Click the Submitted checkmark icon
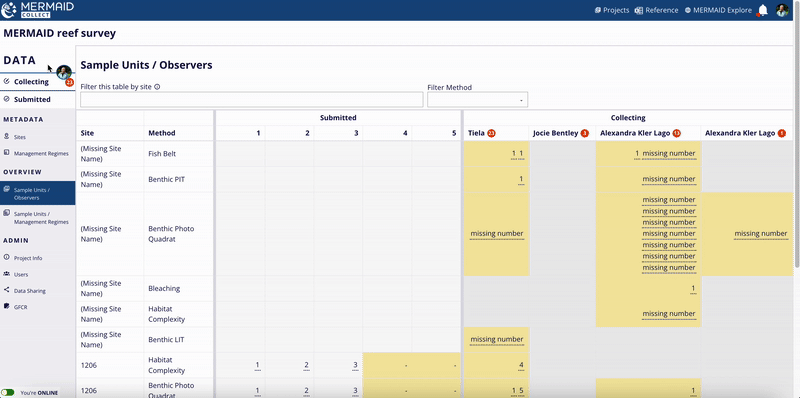This screenshot has width=800, height=398. 7,99
